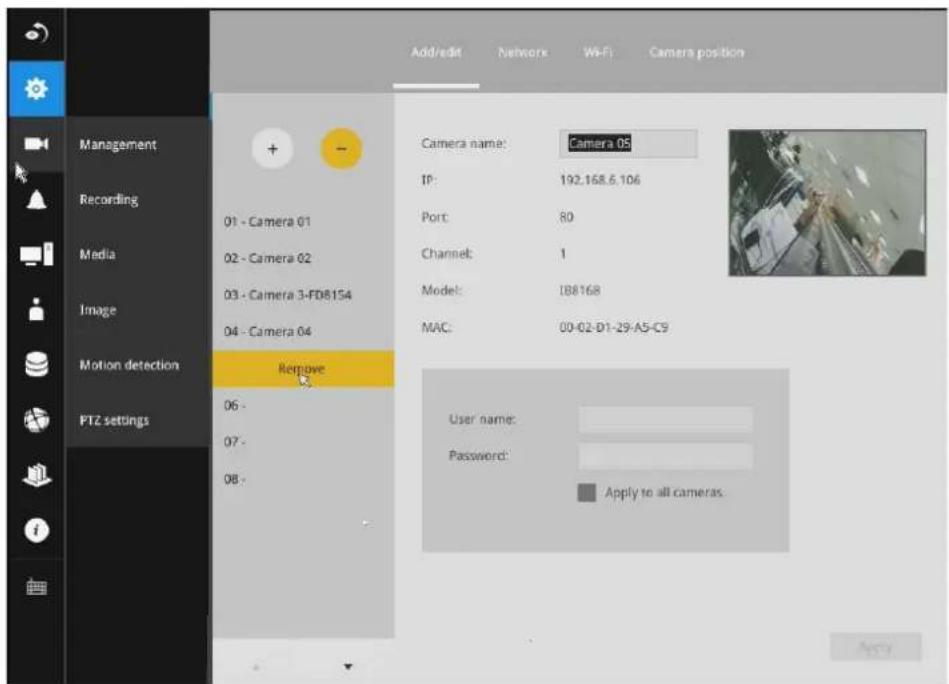The image size is (949, 684).
Task: Click the User name input field
Action: [x=666, y=419]
